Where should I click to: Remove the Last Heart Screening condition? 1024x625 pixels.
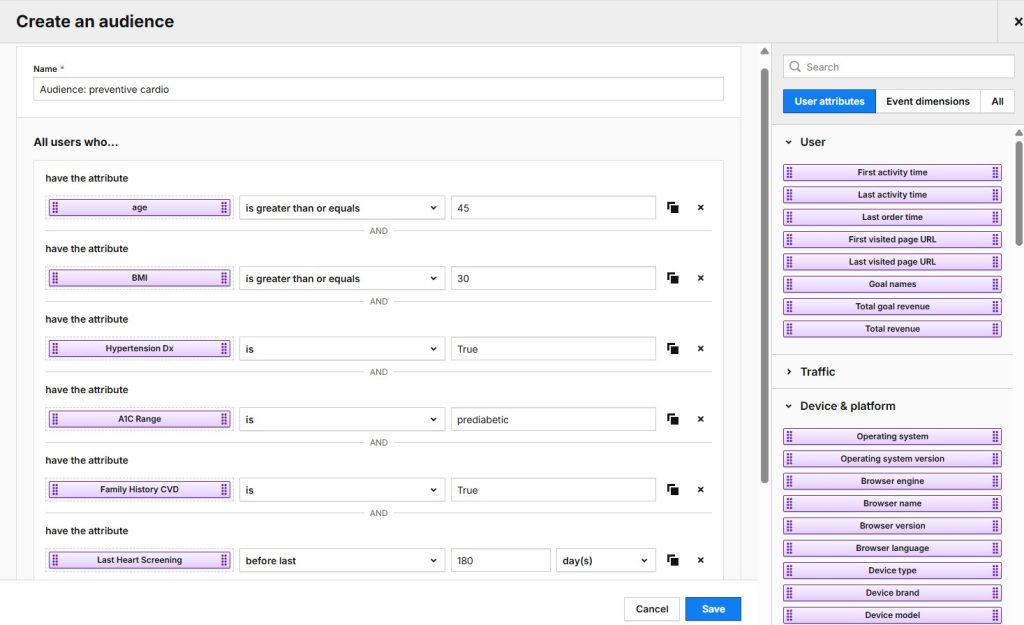point(700,561)
